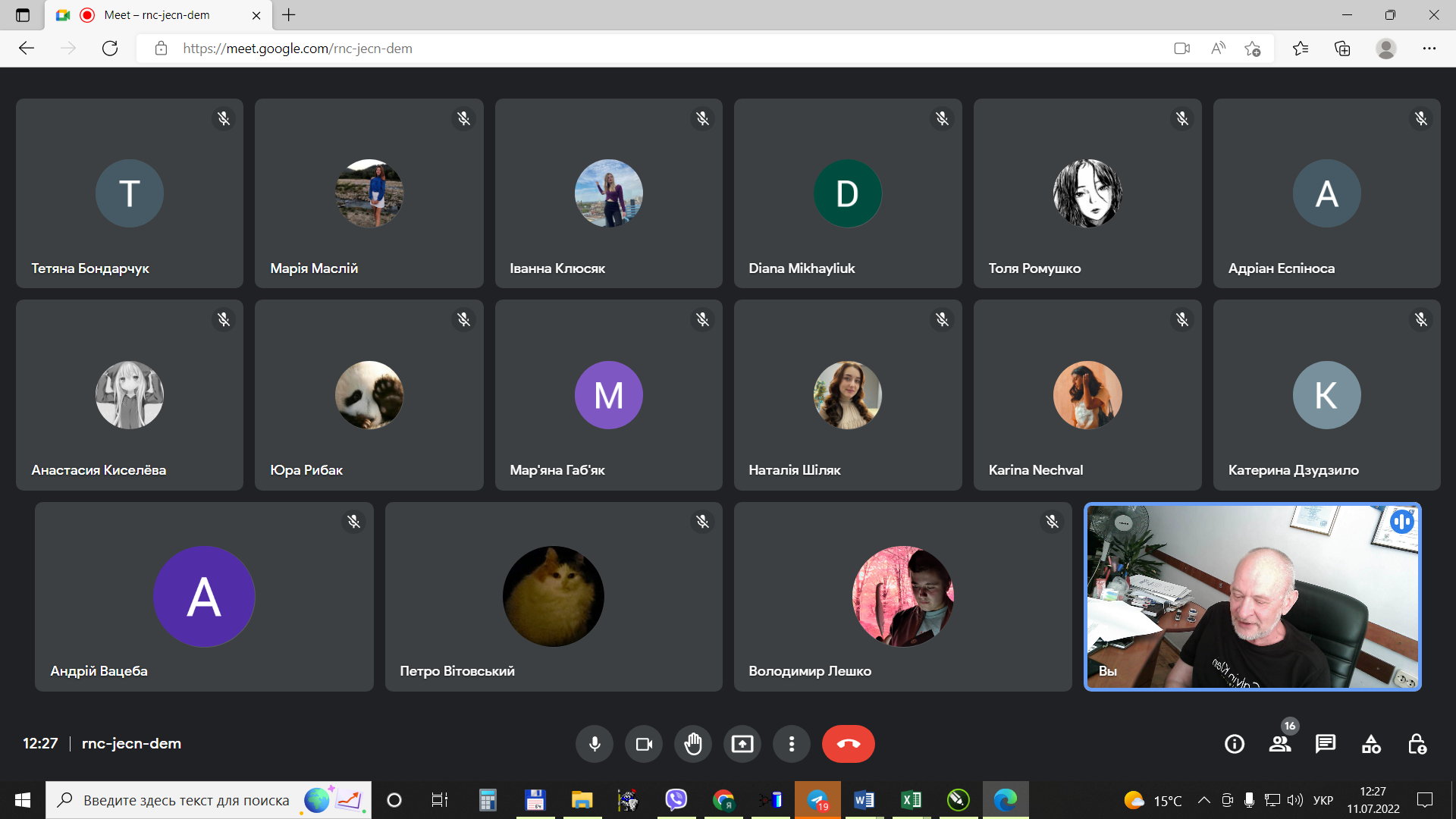This screenshot has height=819, width=1456.
Task: Open the Activities shapes icon
Action: click(x=1371, y=744)
